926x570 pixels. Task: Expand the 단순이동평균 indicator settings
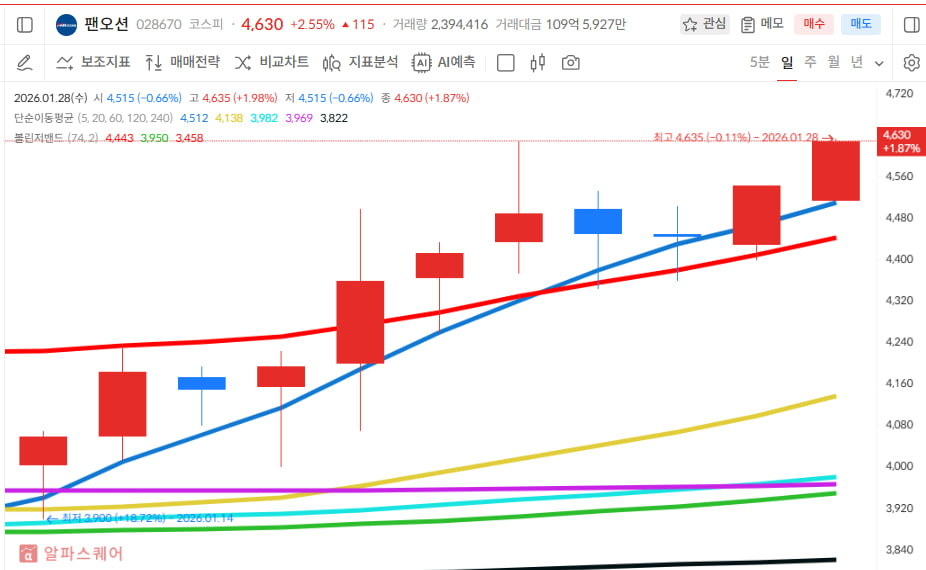(x=93, y=117)
